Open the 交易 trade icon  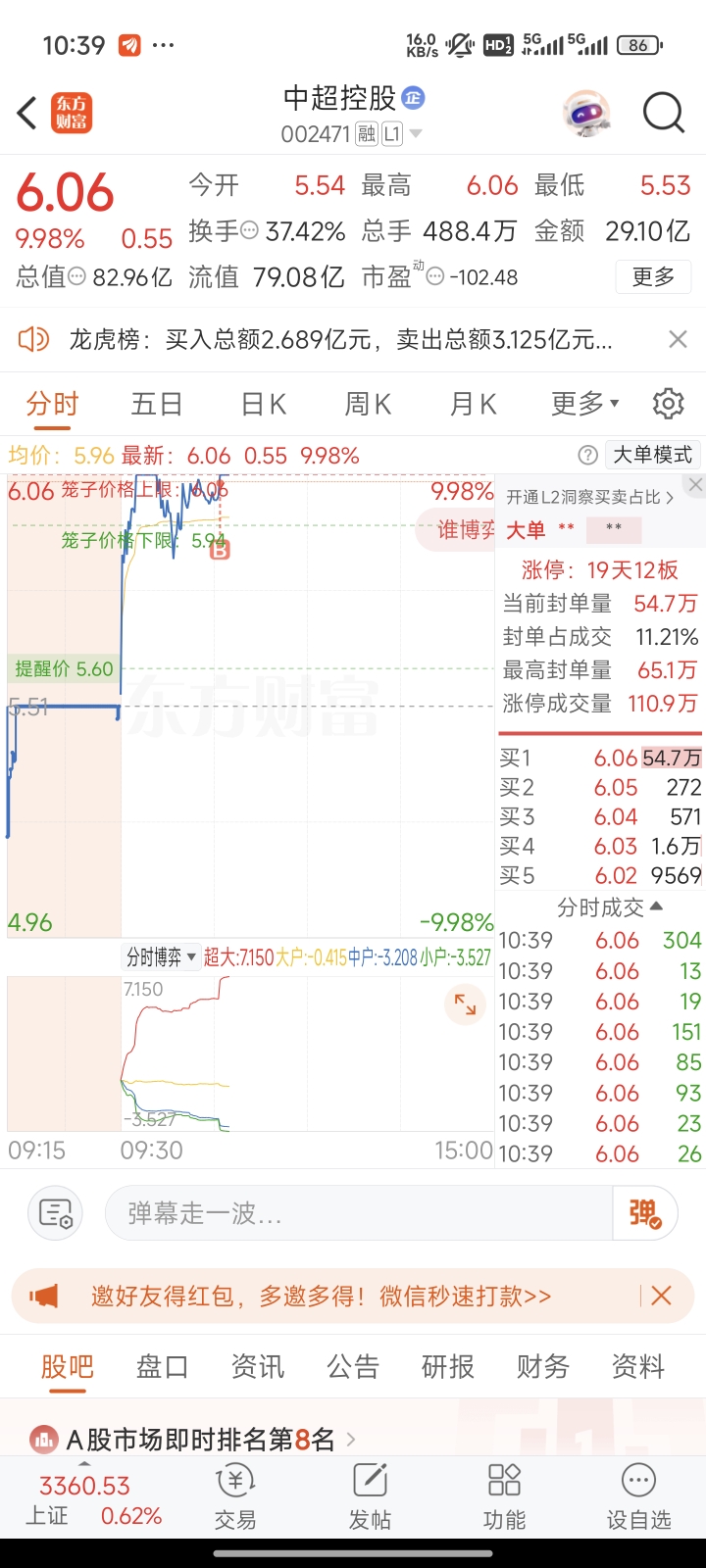235,1496
